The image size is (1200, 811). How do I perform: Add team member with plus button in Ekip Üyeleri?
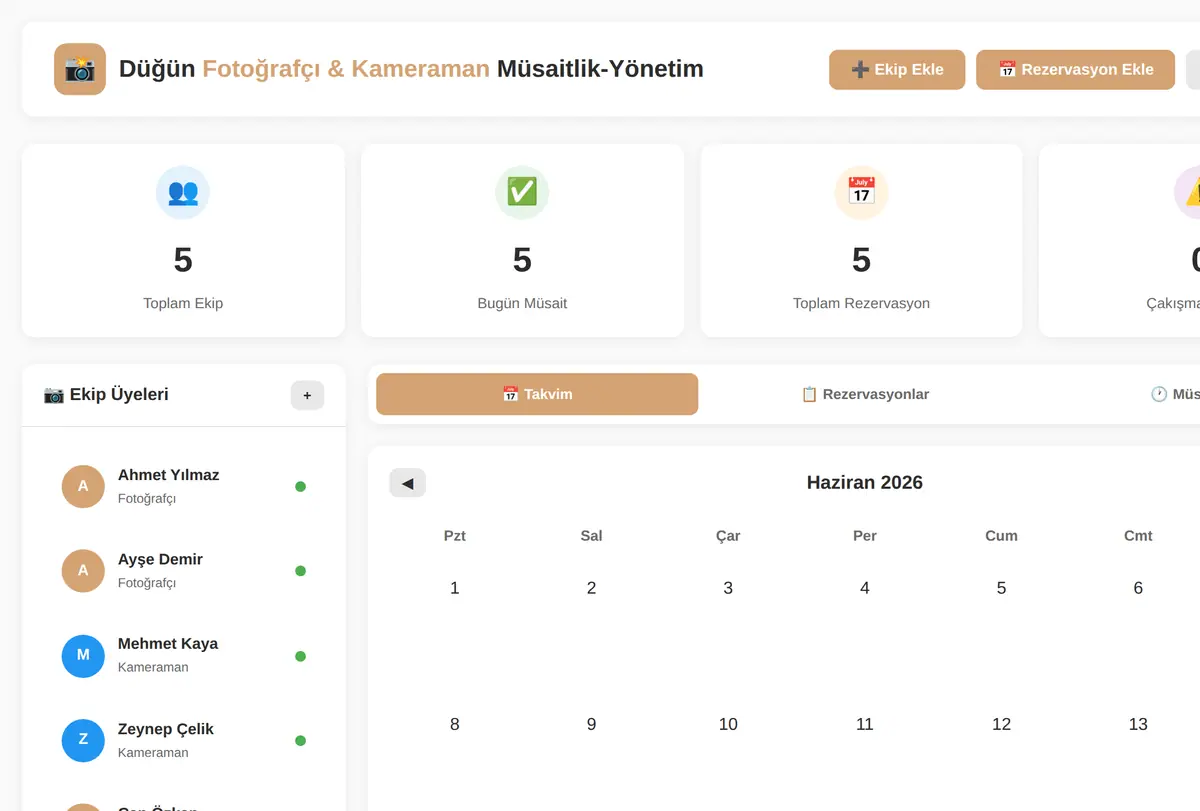307,395
